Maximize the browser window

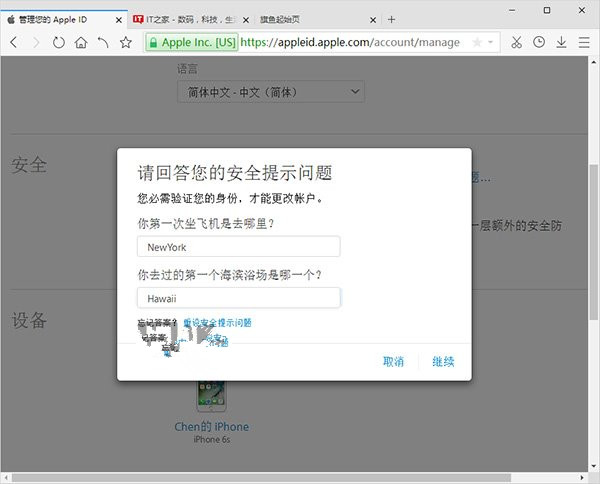click(x=547, y=10)
